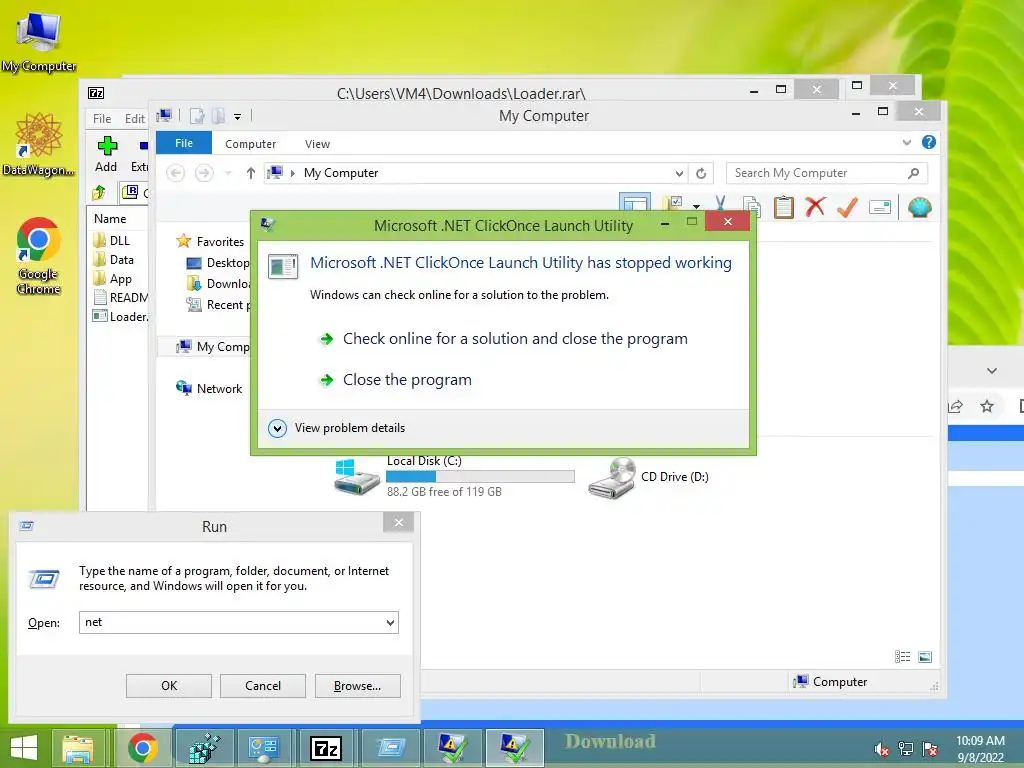Click the Control Panel icon in taskbar
Screen dimensions: 1024x768
(264, 748)
